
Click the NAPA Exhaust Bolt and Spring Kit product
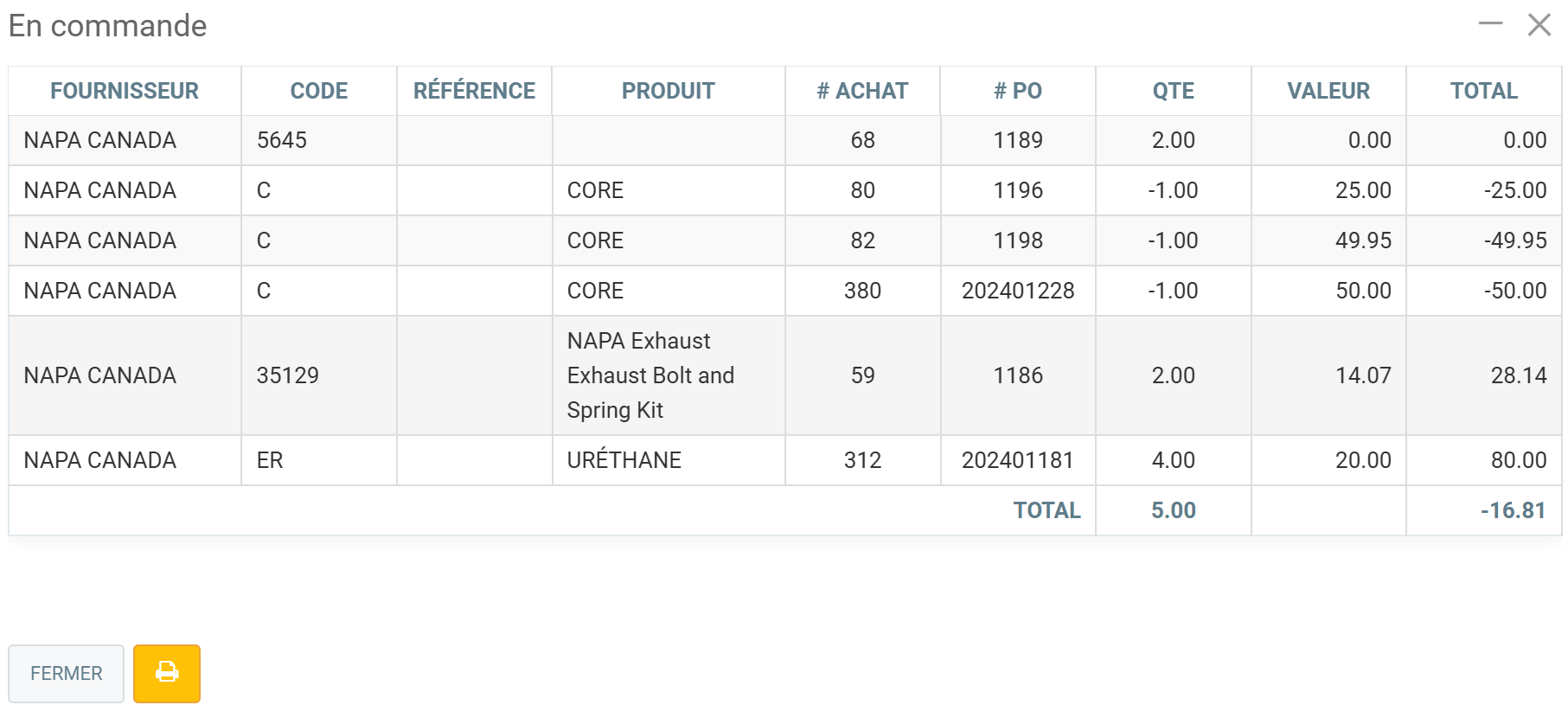tap(650, 375)
